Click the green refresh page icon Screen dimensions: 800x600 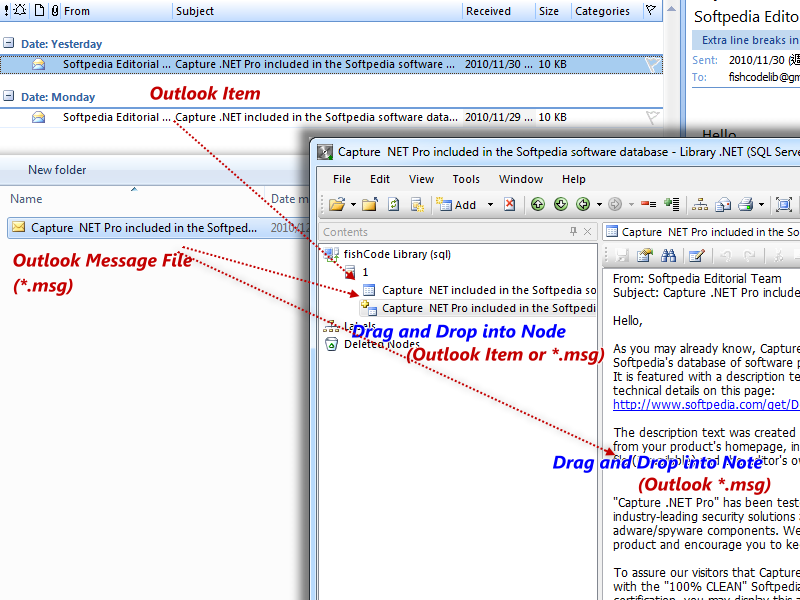393,205
